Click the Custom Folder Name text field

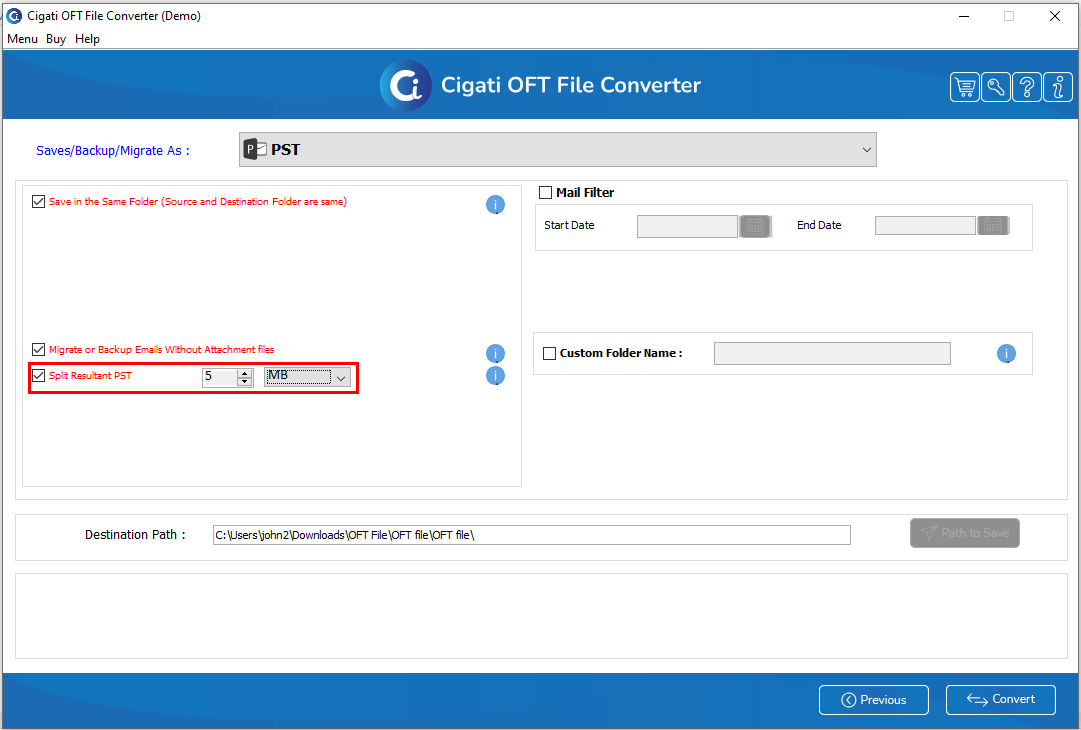tap(832, 354)
